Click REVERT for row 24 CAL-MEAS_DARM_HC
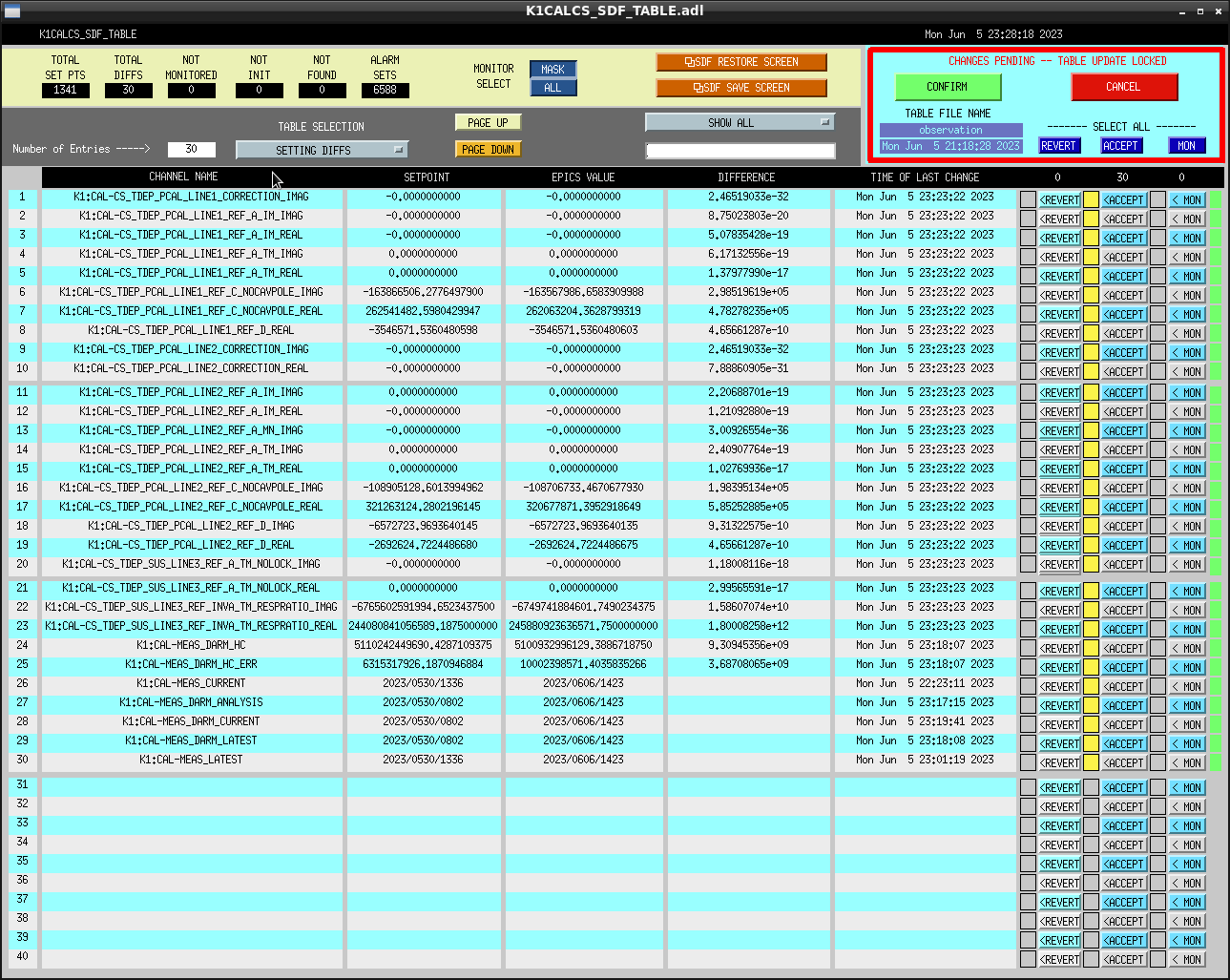 [x=1059, y=649]
